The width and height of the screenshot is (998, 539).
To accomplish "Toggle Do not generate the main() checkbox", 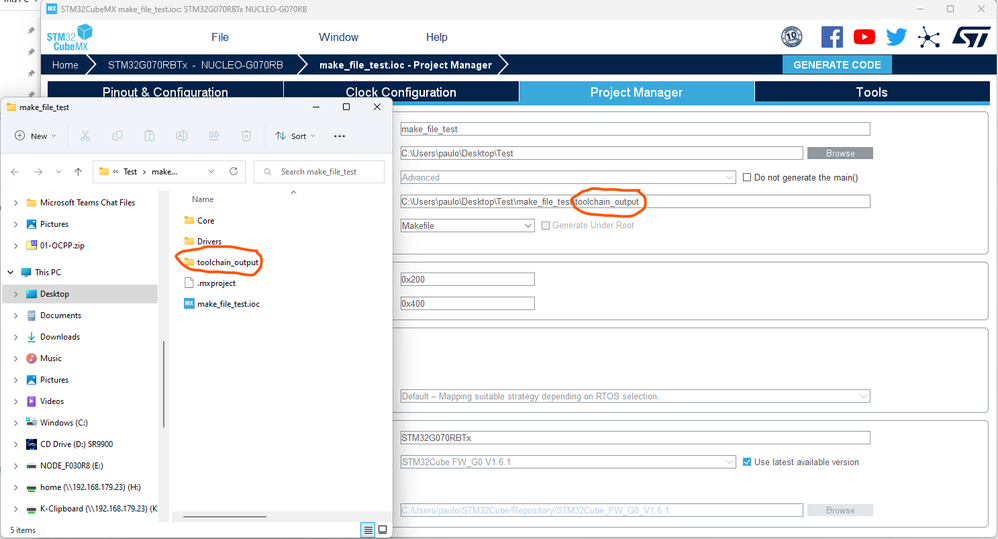I will (x=747, y=178).
